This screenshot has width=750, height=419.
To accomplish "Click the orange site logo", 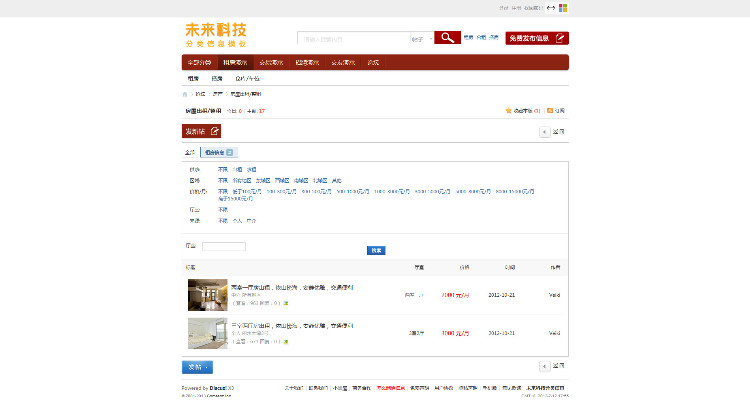I will 216,35.
